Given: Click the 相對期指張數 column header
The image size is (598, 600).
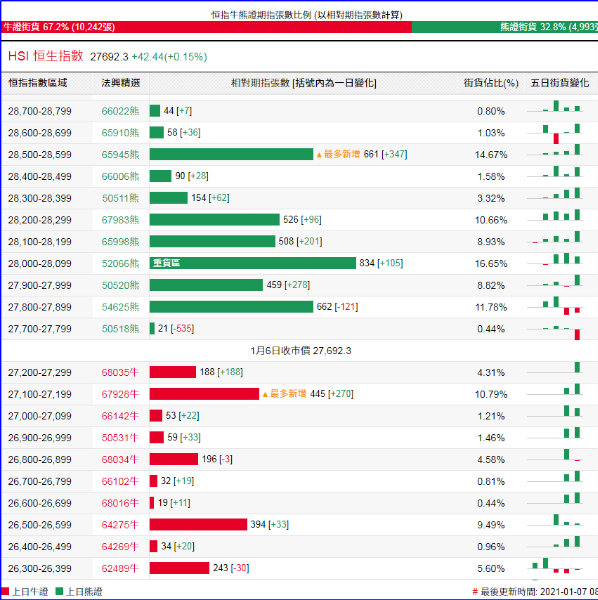Looking at the screenshot, I should (x=303, y=83).
